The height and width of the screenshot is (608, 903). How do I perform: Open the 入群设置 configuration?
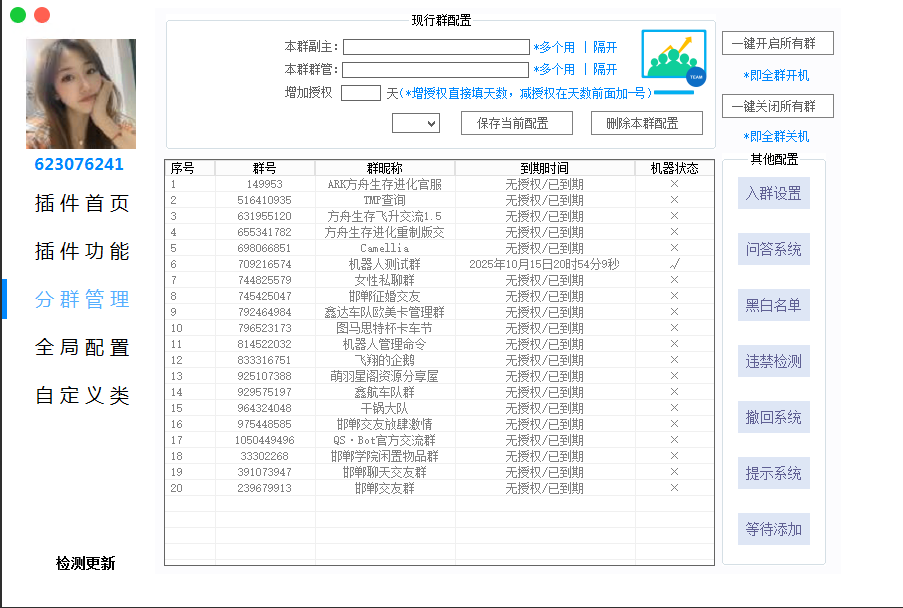click(774, 193)
